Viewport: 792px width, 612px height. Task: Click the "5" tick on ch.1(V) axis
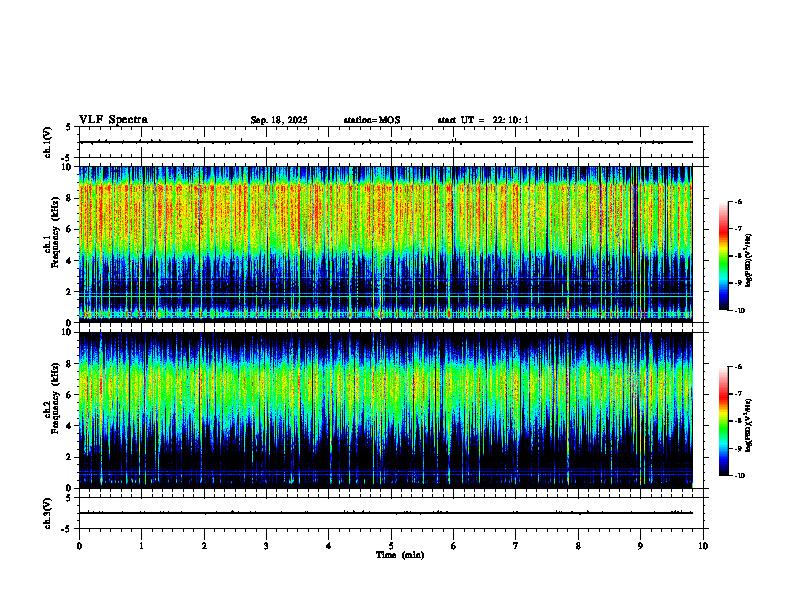pos(68,127)
